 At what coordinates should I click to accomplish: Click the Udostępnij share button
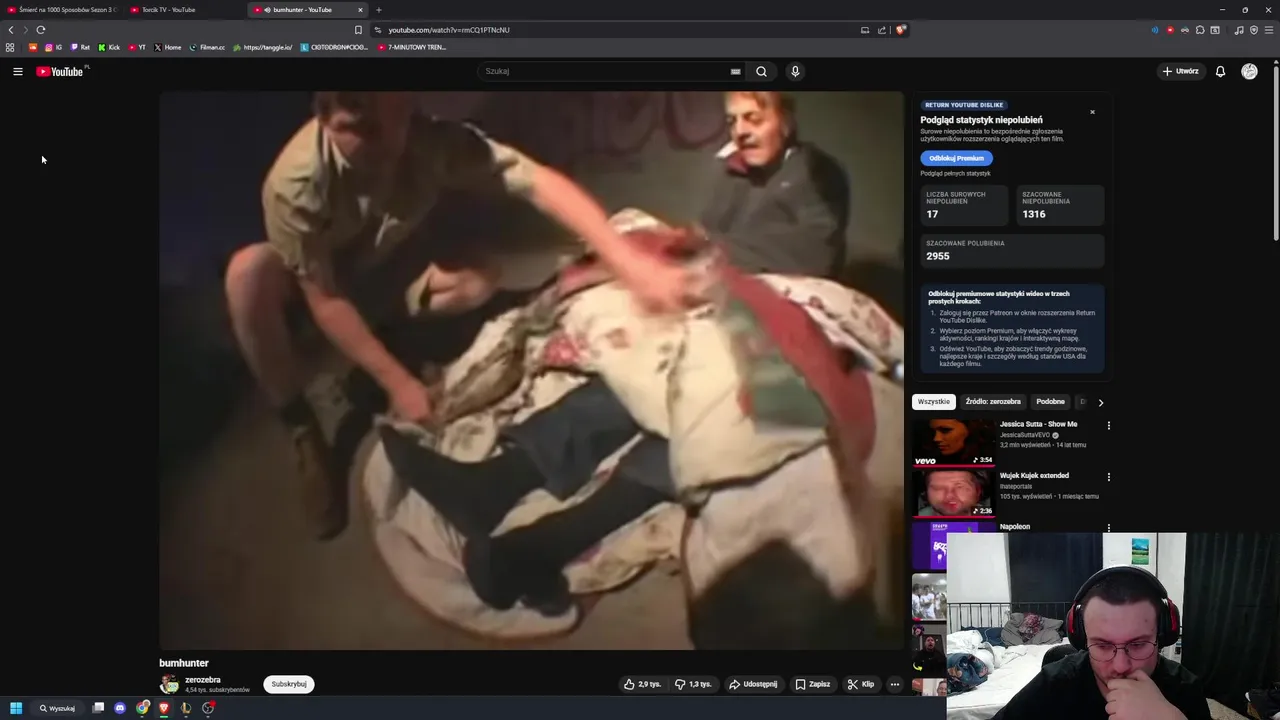[753, 684]
